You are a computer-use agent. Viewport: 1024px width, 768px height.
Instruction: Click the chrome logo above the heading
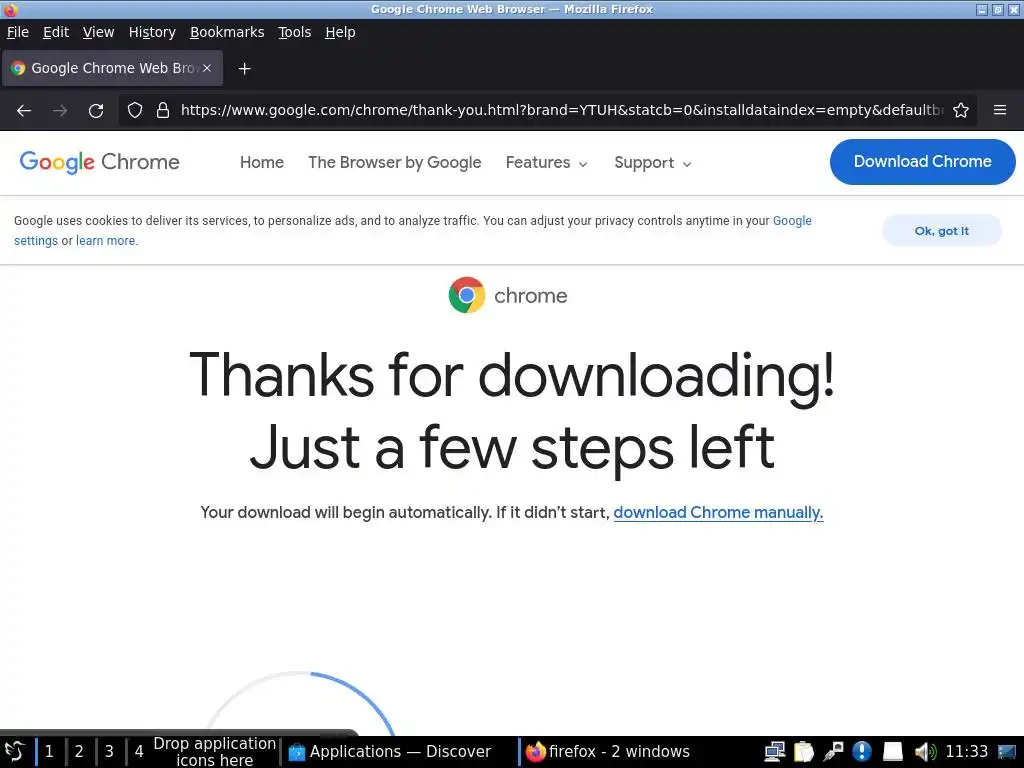508,295
